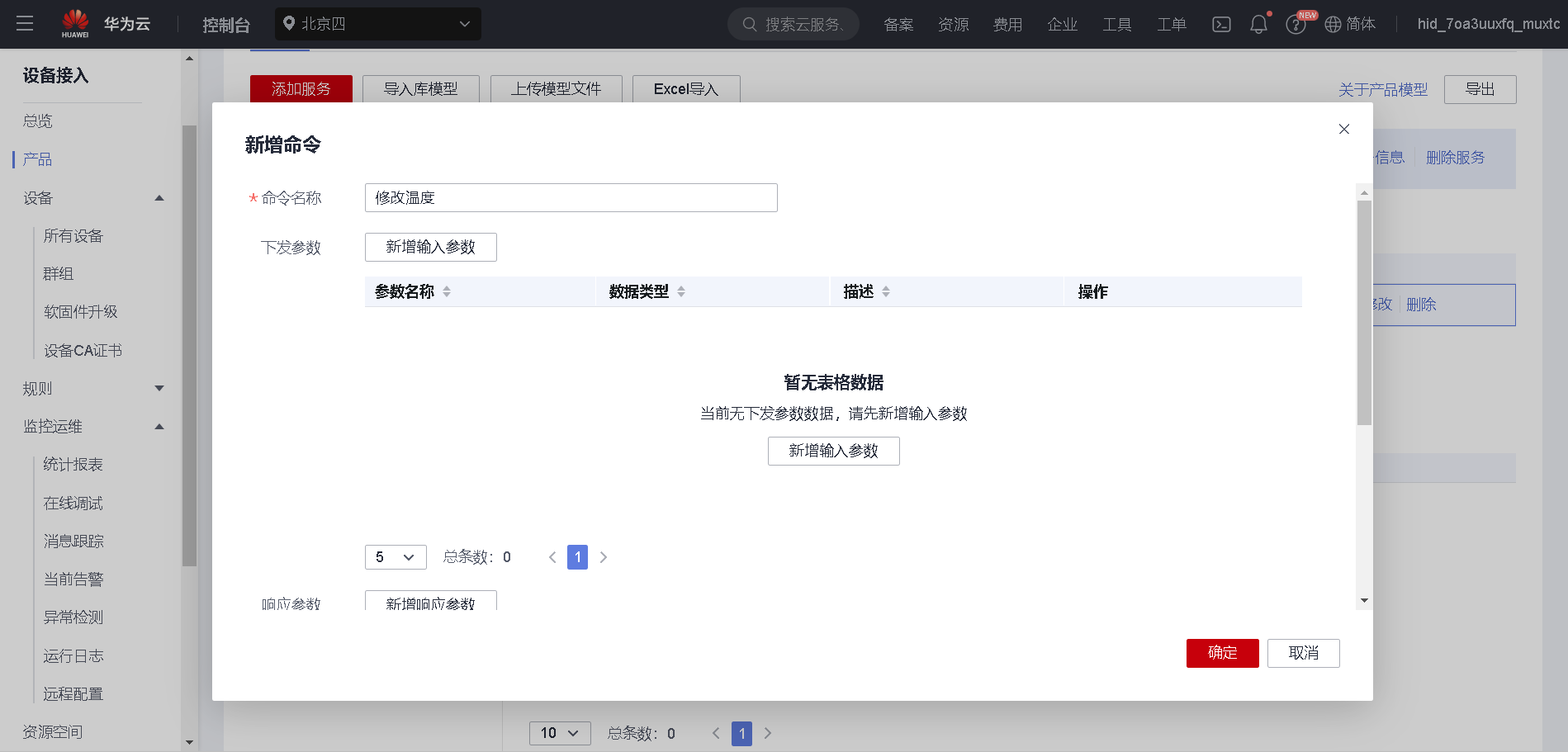This screenshot has height=752, width=1568.
Task: Open 当前告警 in sidebar
Action: point(73,579)
